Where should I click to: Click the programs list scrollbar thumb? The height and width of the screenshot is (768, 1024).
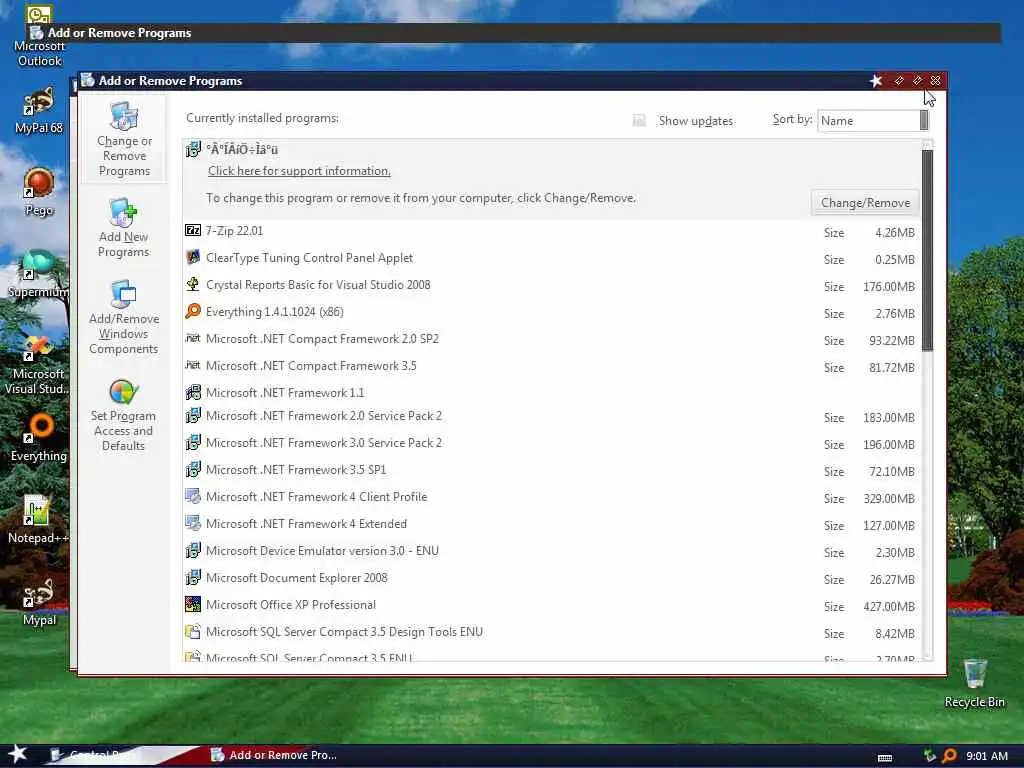pyautogui.click(x=927, y=250)
